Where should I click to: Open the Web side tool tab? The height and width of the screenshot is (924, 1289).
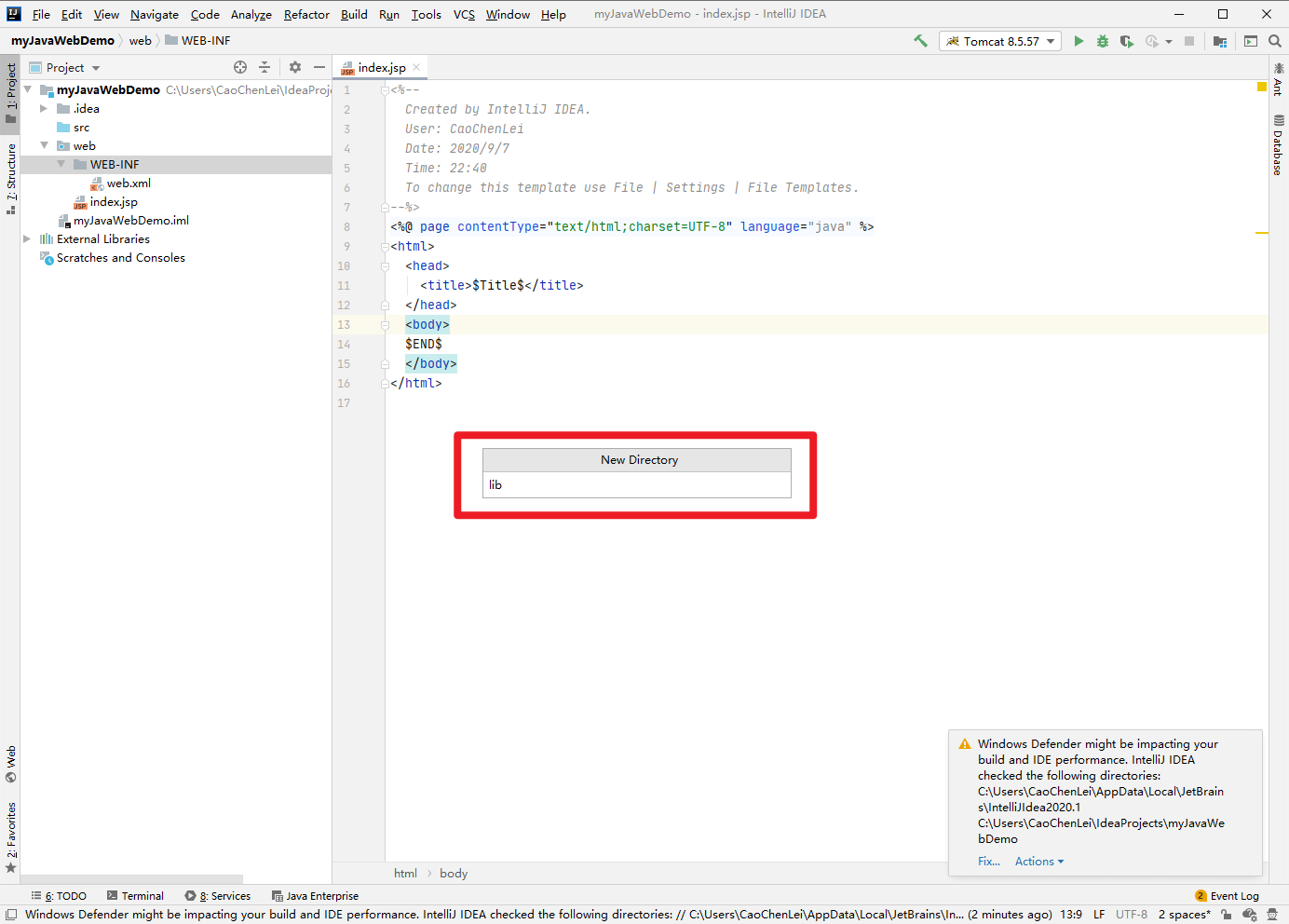[x=10, y=764]
